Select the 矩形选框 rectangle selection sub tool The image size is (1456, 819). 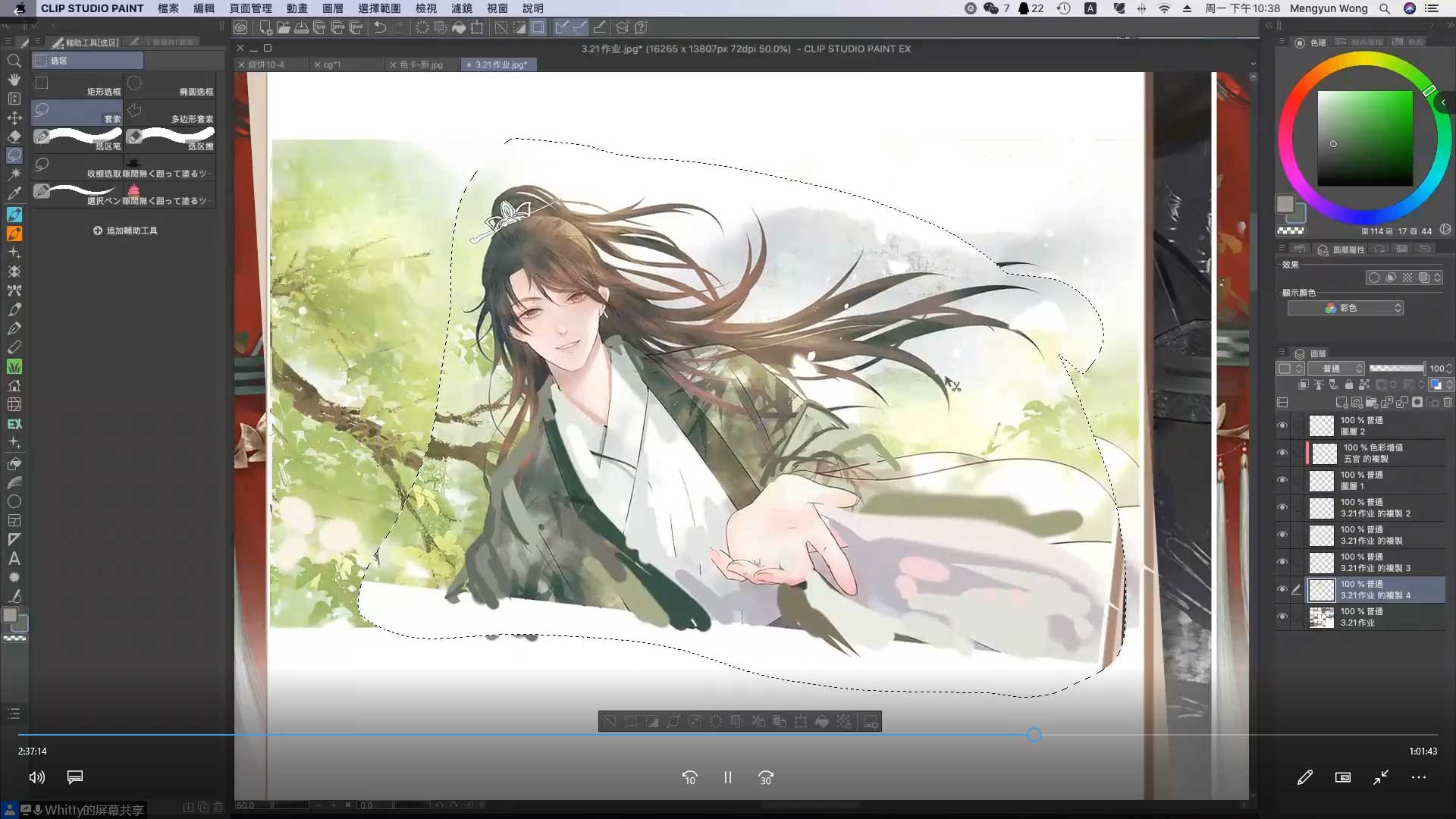77,85
